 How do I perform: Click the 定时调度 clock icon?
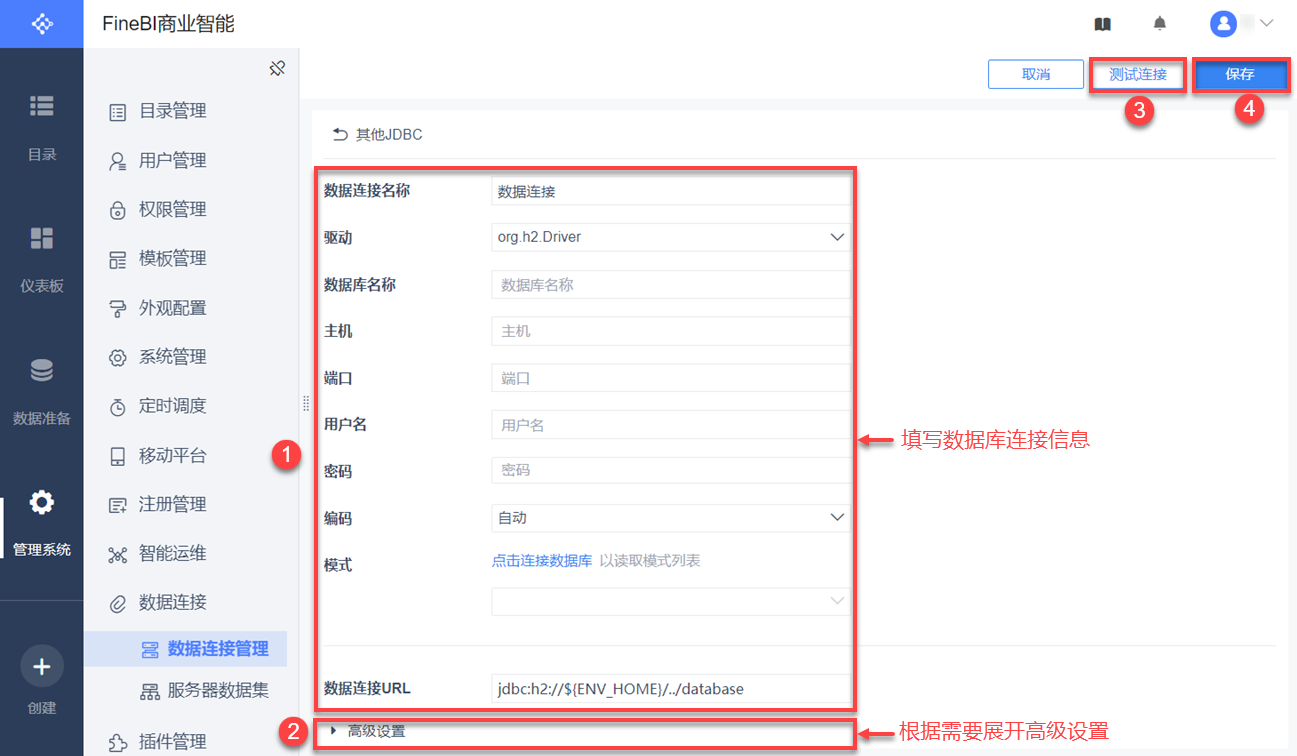tap(118, 406)
